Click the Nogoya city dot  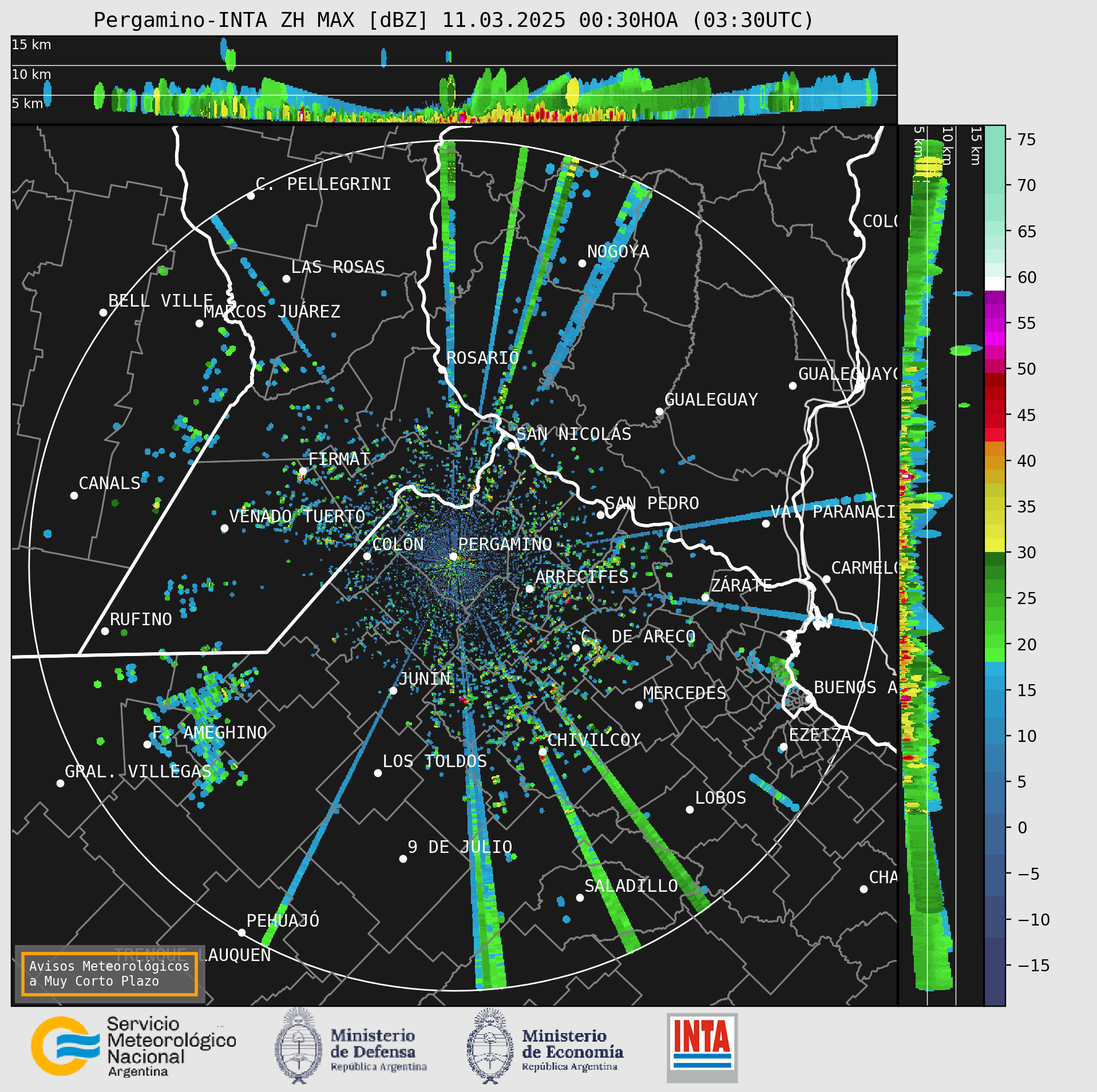(x=582, y=264)
